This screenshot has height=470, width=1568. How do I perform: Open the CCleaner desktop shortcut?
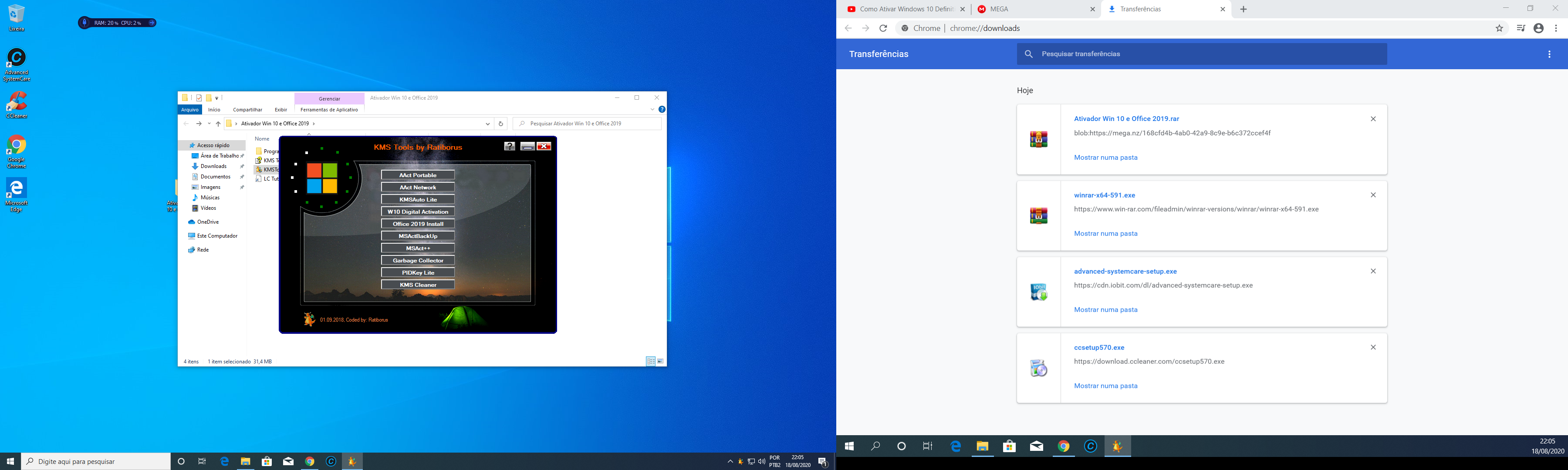click(17, 104)
